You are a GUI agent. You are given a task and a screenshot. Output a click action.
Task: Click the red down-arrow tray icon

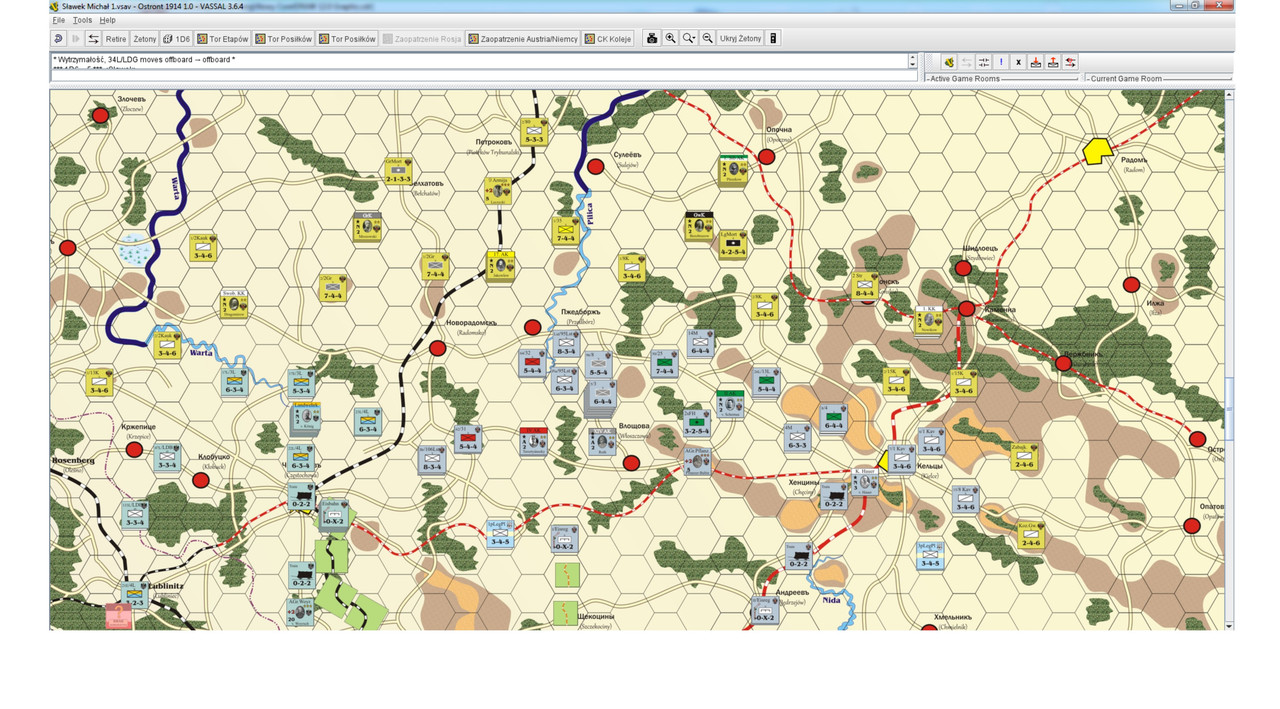(x=1036, y=62)
